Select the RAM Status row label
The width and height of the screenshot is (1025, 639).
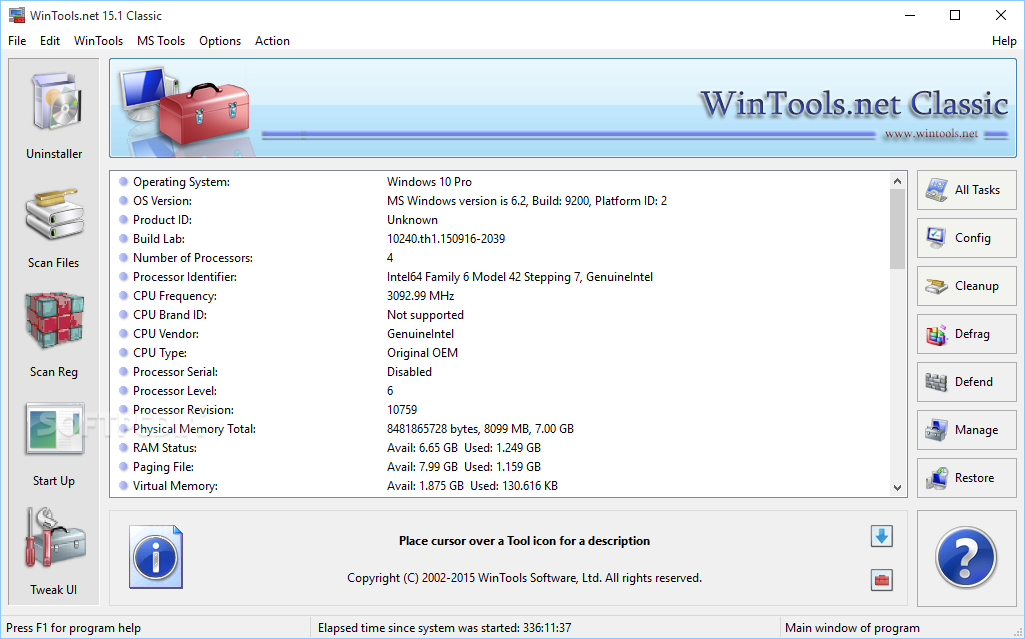(x=165, y=448)
